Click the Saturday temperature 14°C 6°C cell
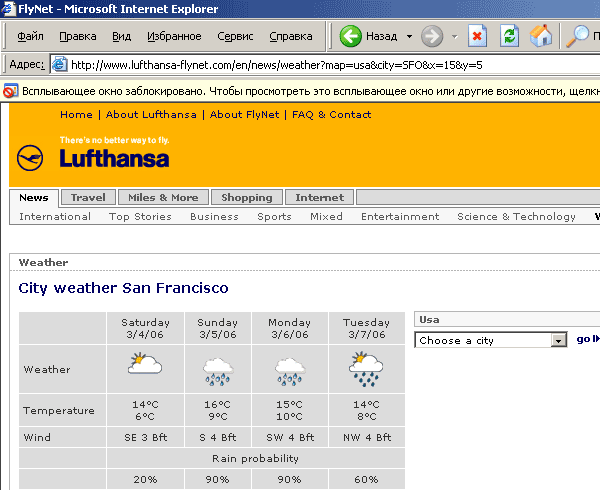The image size is (600, 490). [145, 410]
